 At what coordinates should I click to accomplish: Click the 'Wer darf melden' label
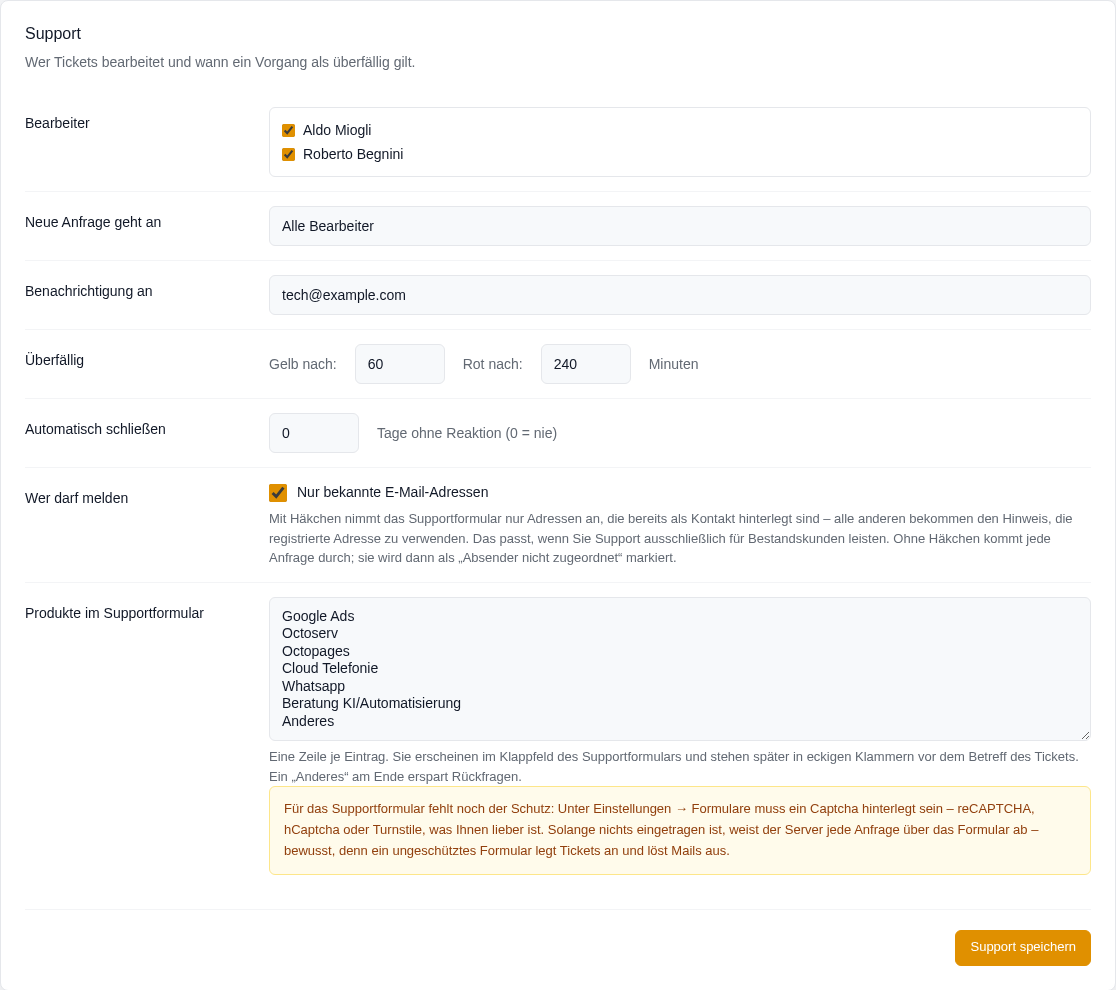[76, 498]
